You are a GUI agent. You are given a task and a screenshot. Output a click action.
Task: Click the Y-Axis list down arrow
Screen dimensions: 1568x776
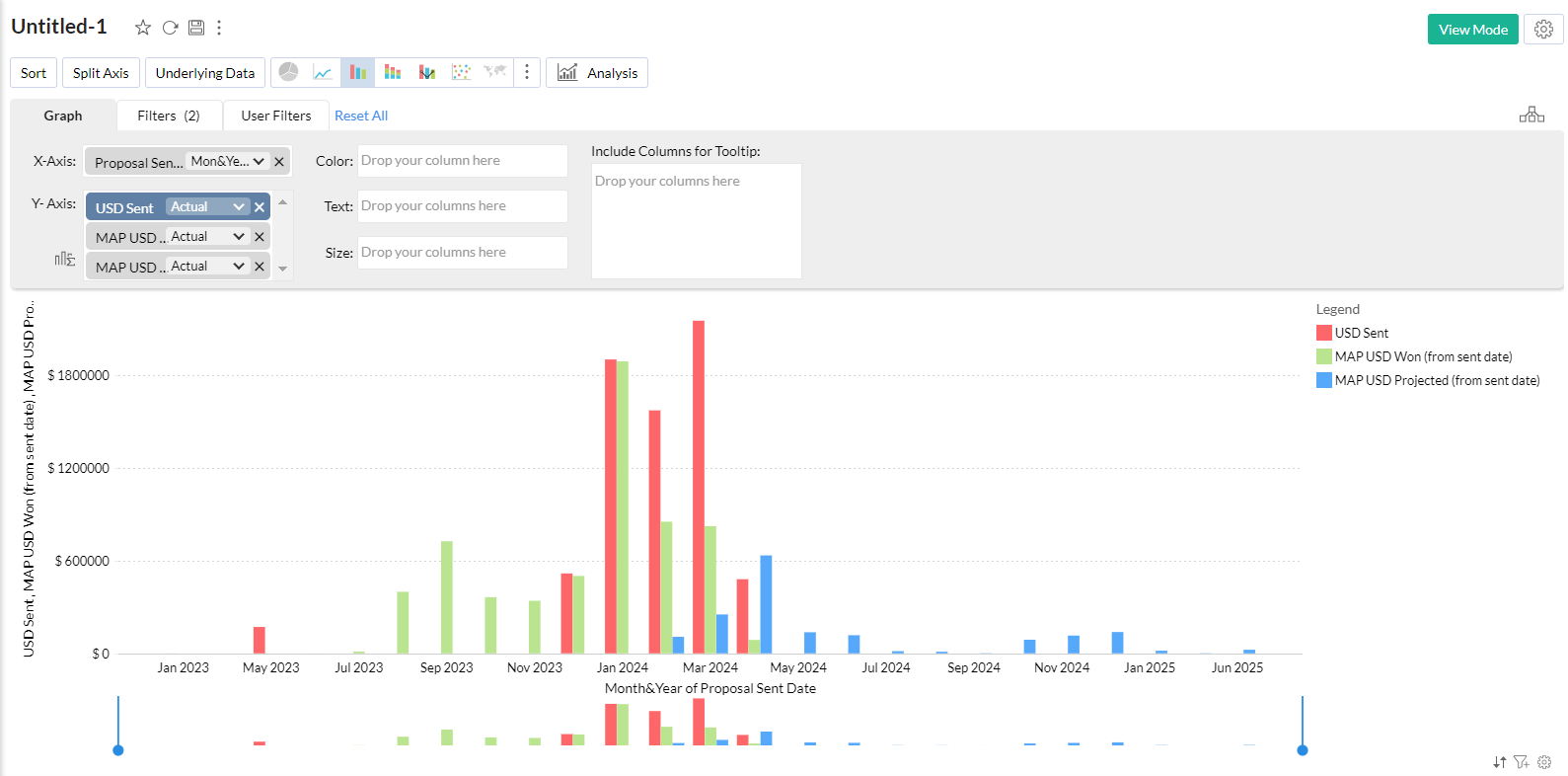(x=283, y=269)
